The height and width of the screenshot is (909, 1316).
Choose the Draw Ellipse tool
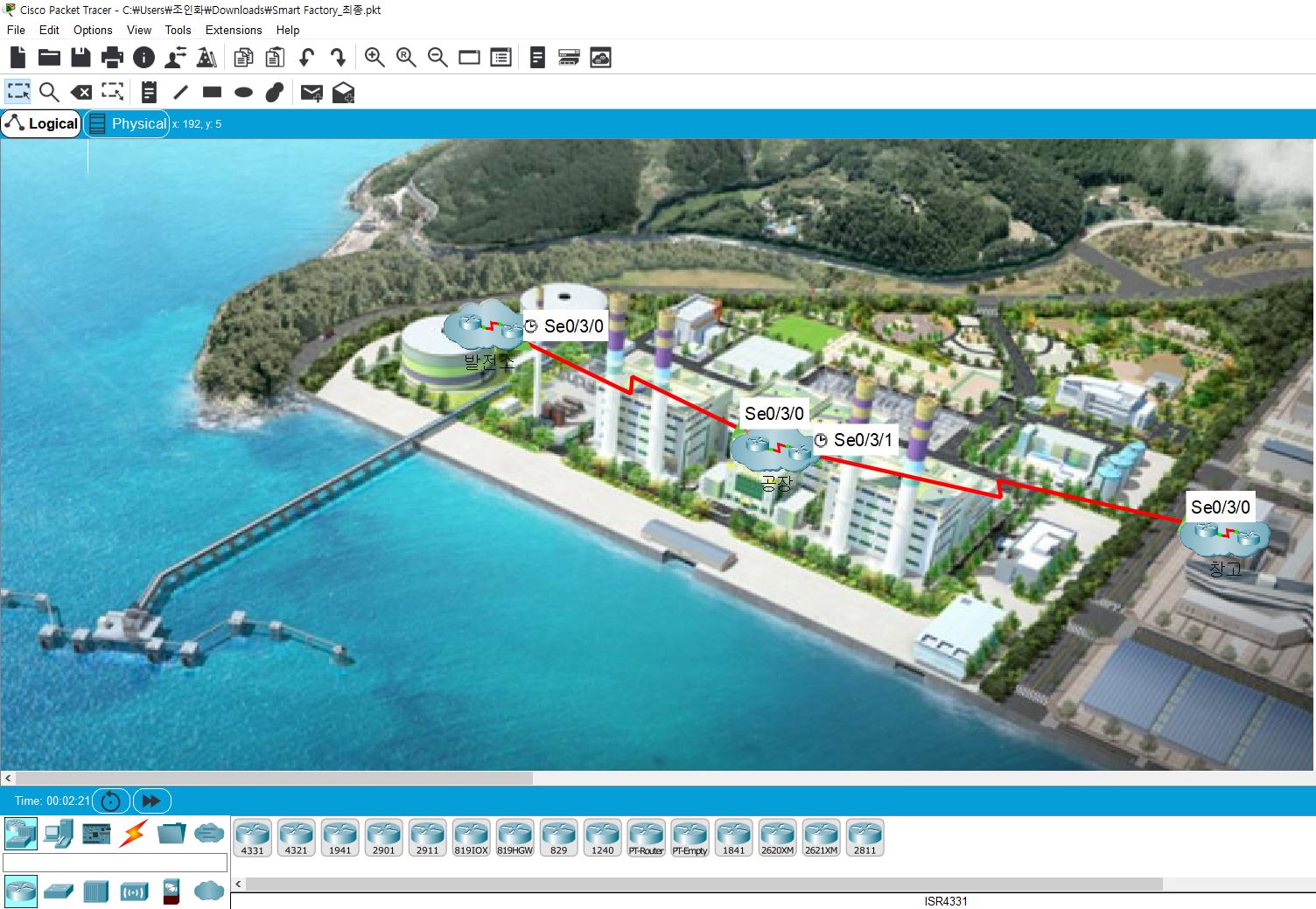pos(243,91)
